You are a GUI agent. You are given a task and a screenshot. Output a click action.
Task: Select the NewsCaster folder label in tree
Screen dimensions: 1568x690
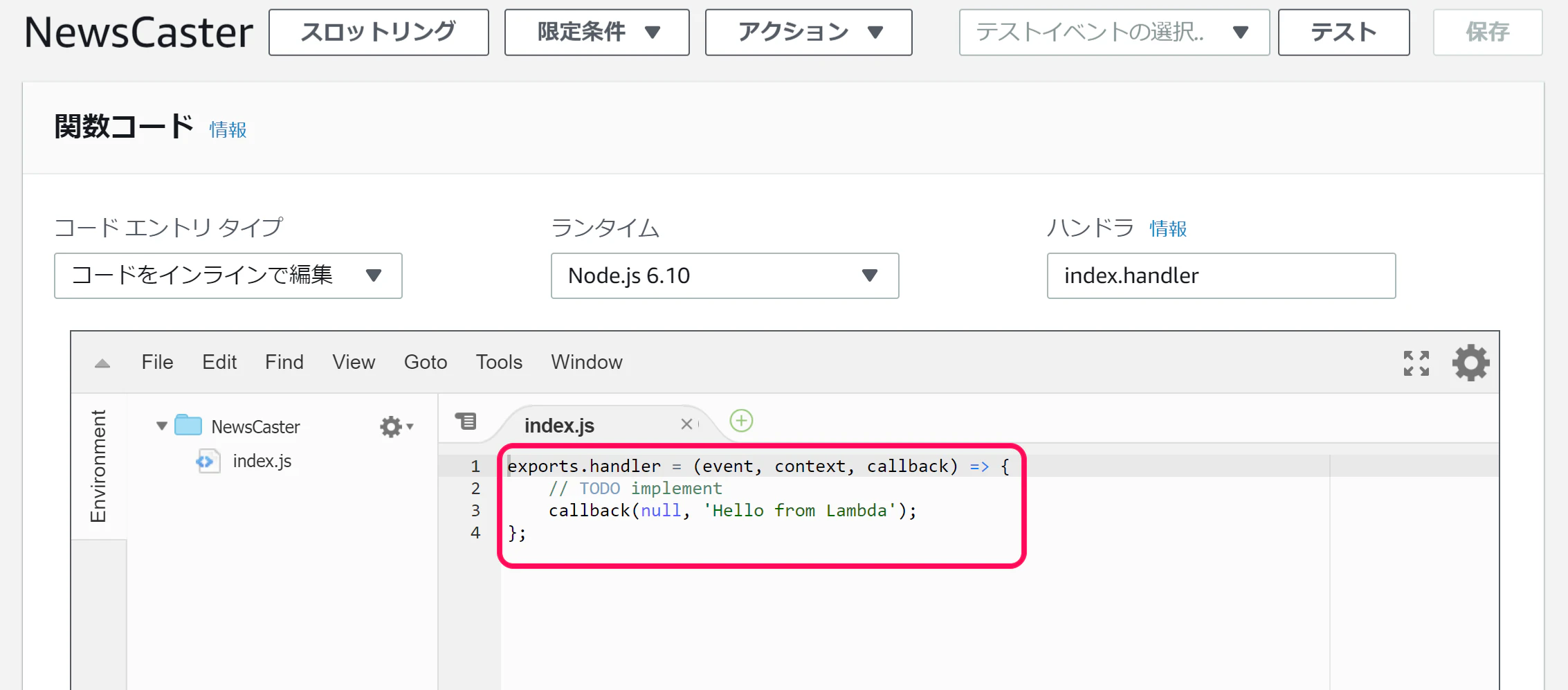pos(255,426)
